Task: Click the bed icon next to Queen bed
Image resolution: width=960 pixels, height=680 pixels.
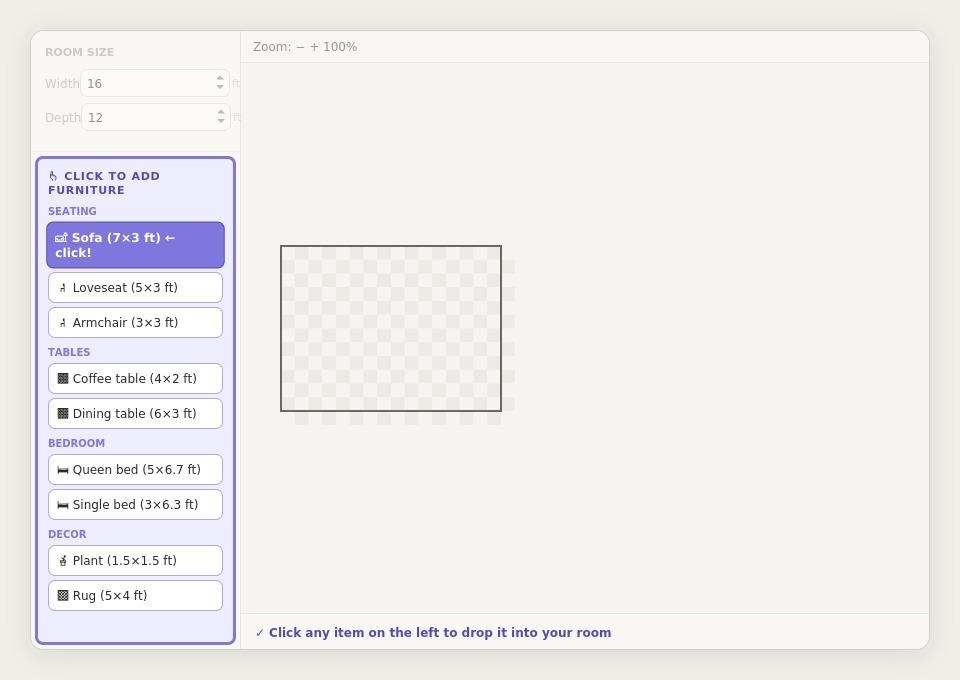Action: (63, 469)
